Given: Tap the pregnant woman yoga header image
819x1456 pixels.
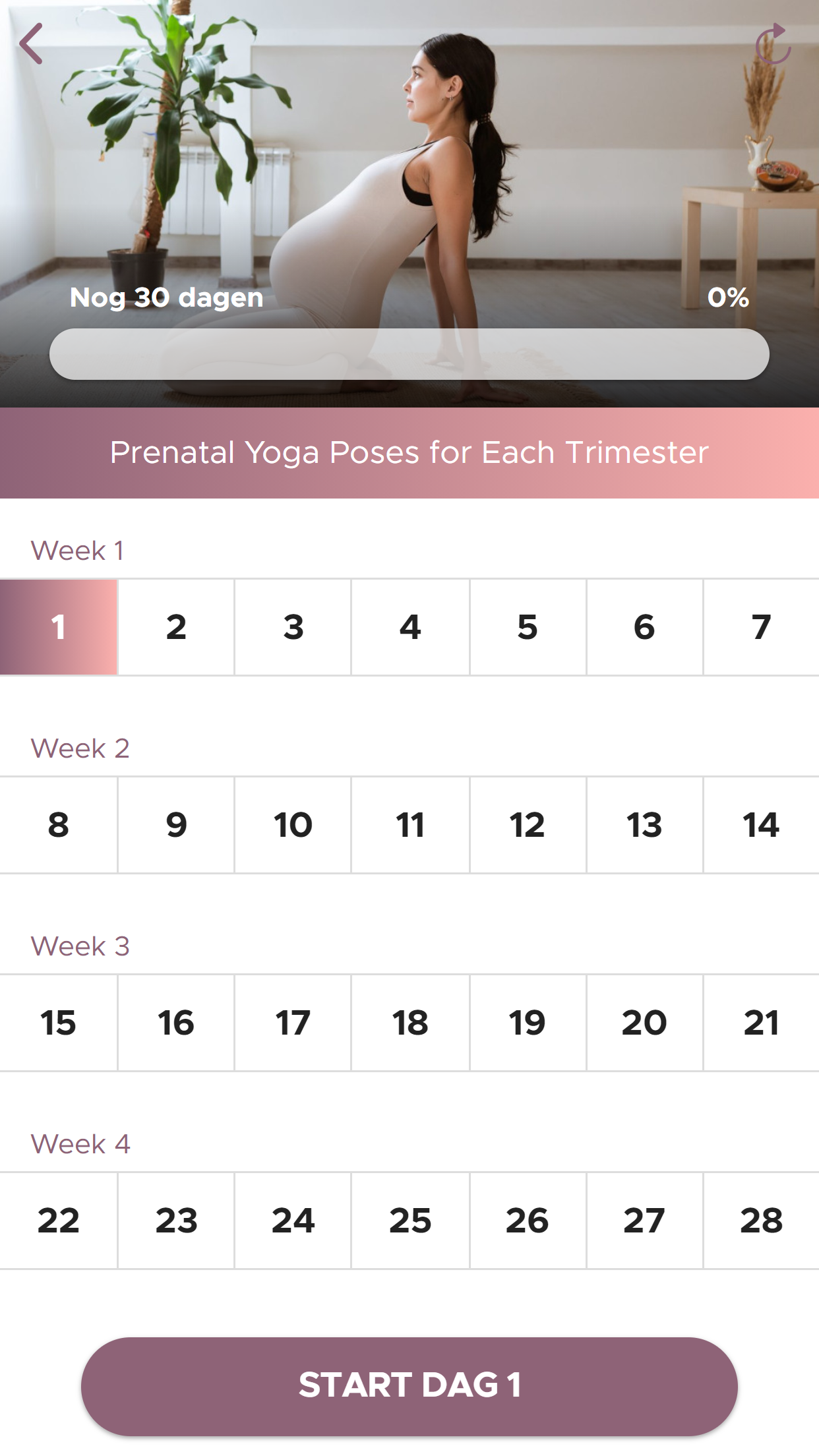Looking at the screenshot, I should point(409,165).
